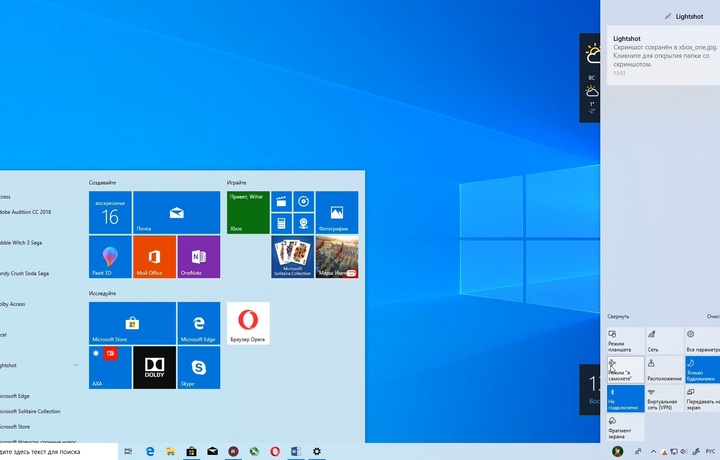
Task: Launch the Skype tile
Action: click(199, 368)
